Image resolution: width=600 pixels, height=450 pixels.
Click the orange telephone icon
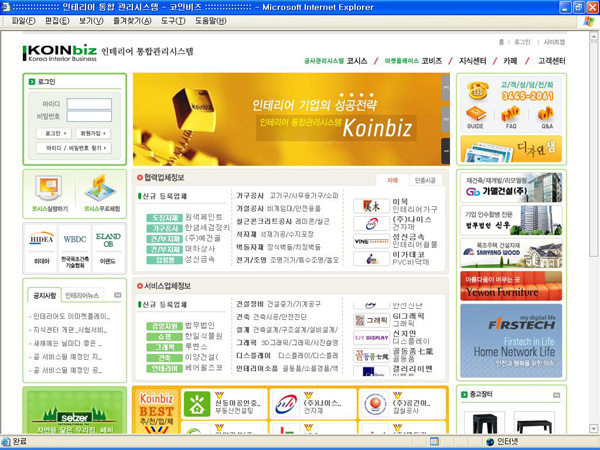point(477,90)
